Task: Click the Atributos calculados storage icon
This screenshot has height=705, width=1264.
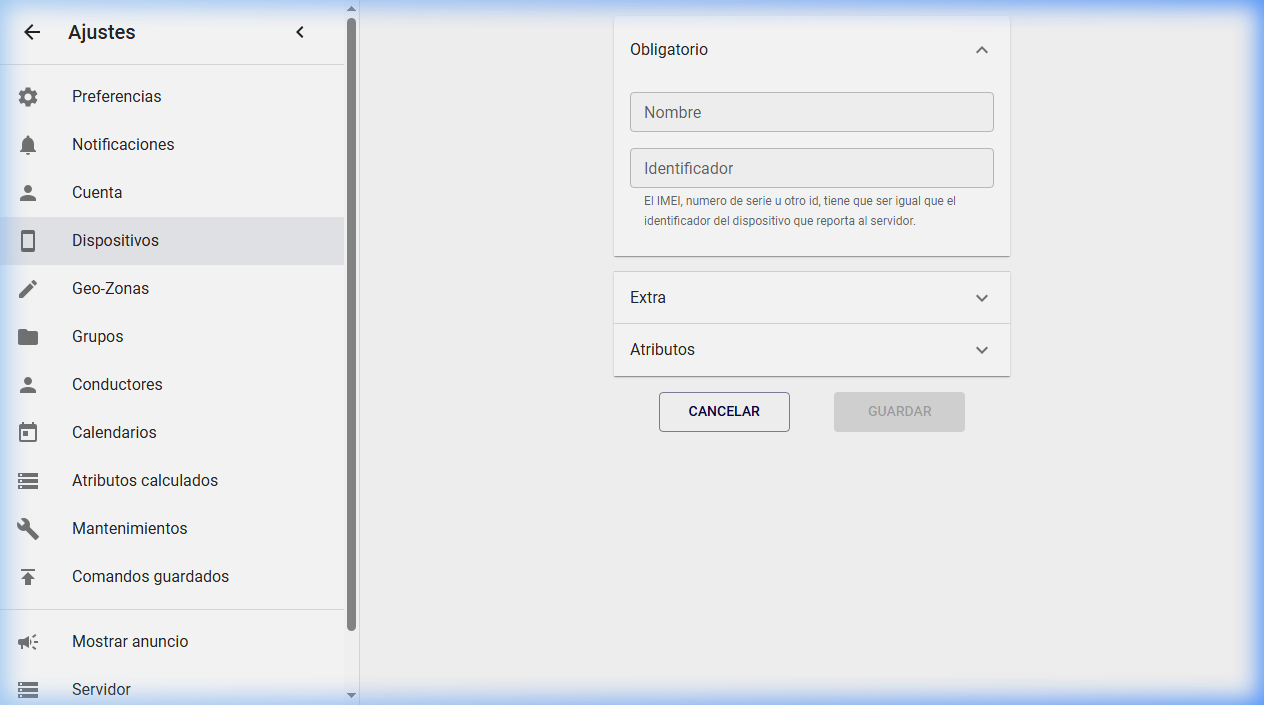Action: [x=28, y=481]
